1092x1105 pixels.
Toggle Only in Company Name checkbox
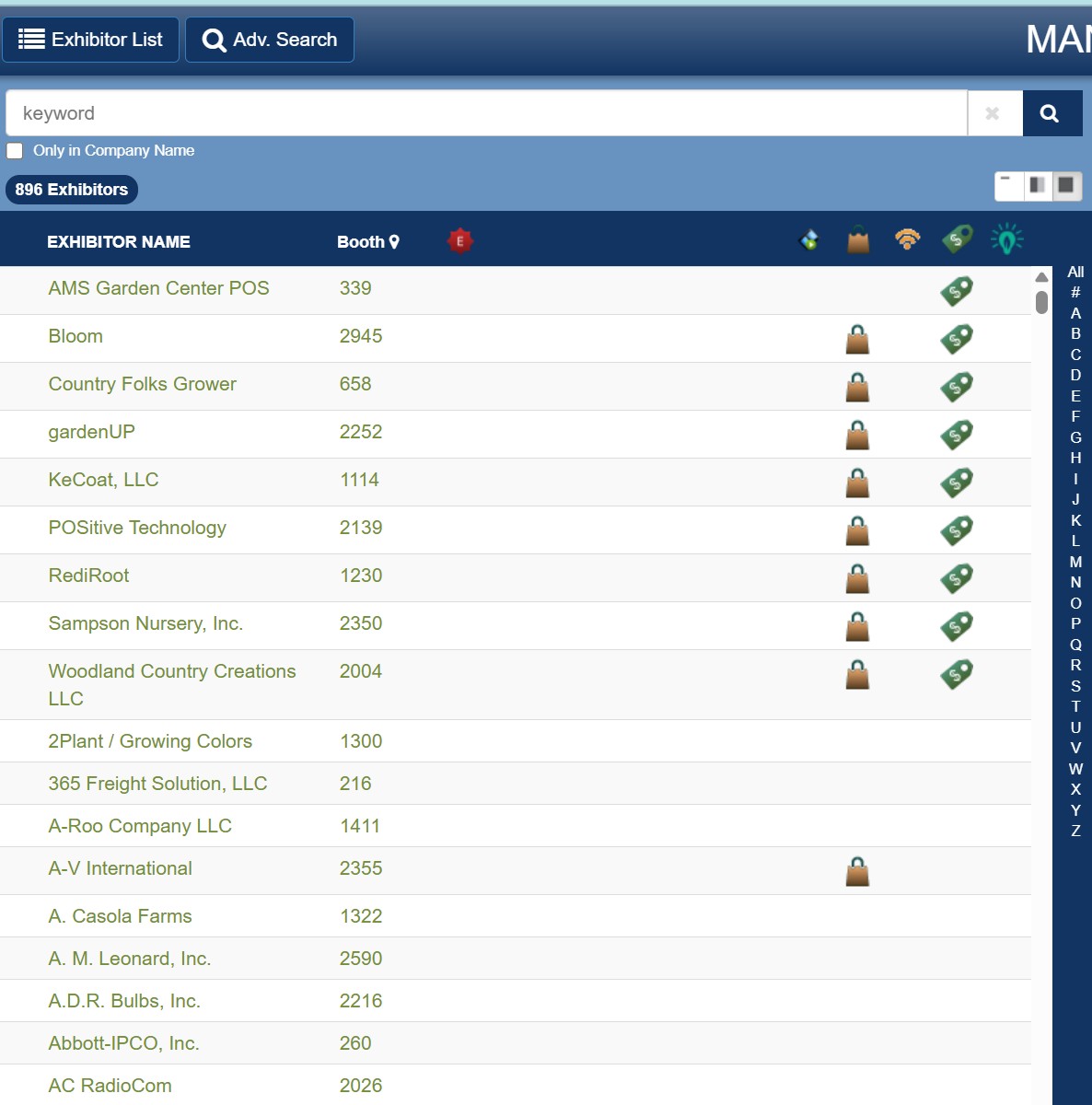coord(15,151)
